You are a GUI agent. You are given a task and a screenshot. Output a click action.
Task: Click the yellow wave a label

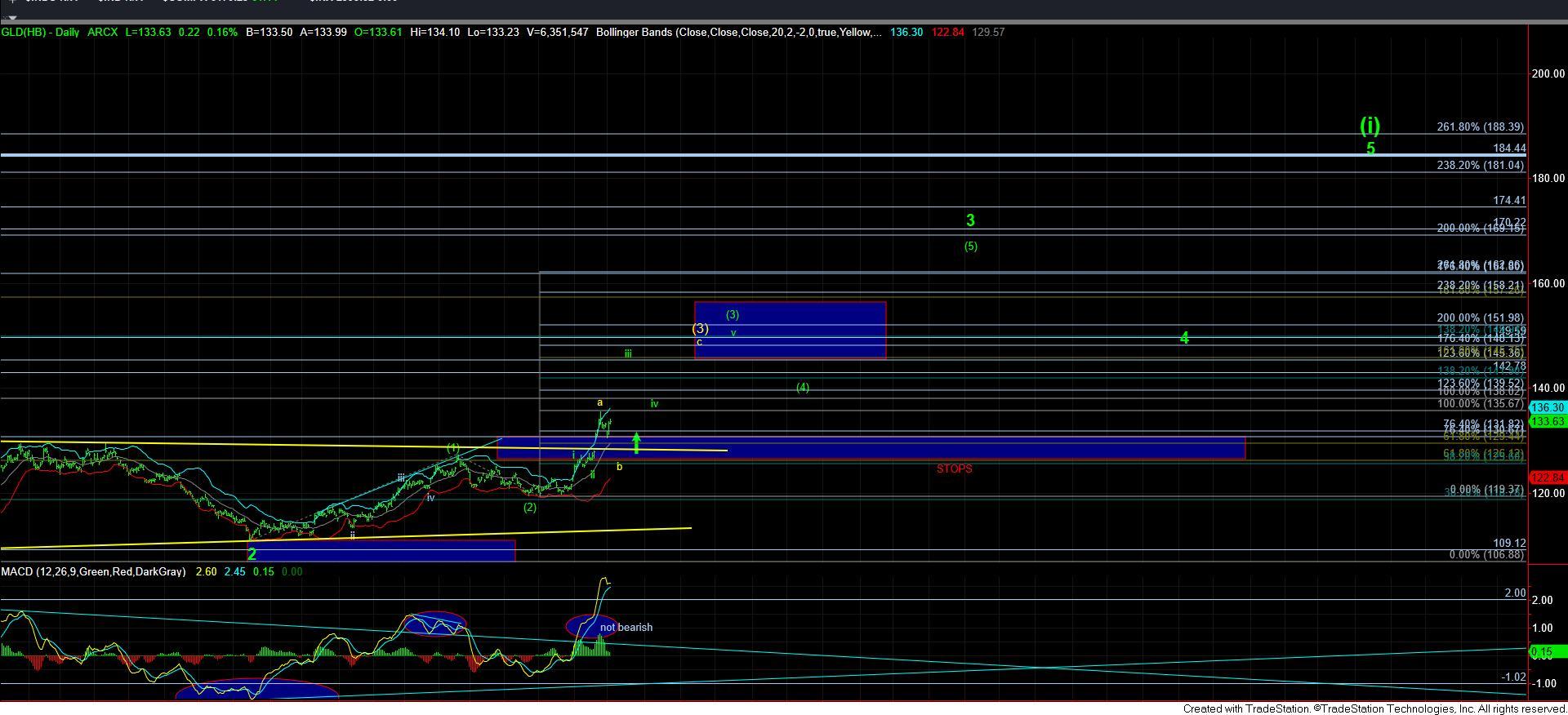[x=599, y=402]
